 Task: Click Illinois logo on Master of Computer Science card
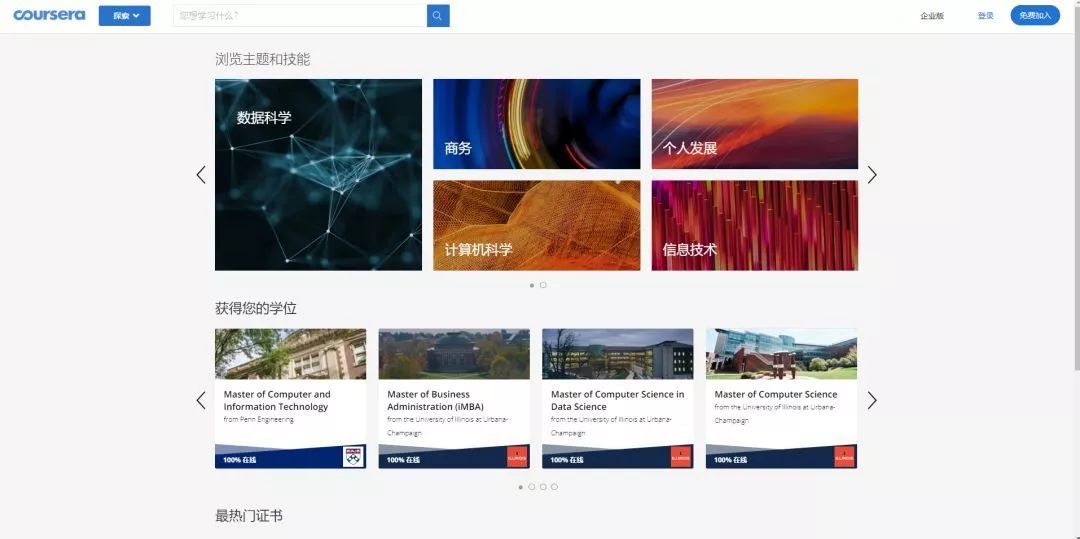pos(844,456)
